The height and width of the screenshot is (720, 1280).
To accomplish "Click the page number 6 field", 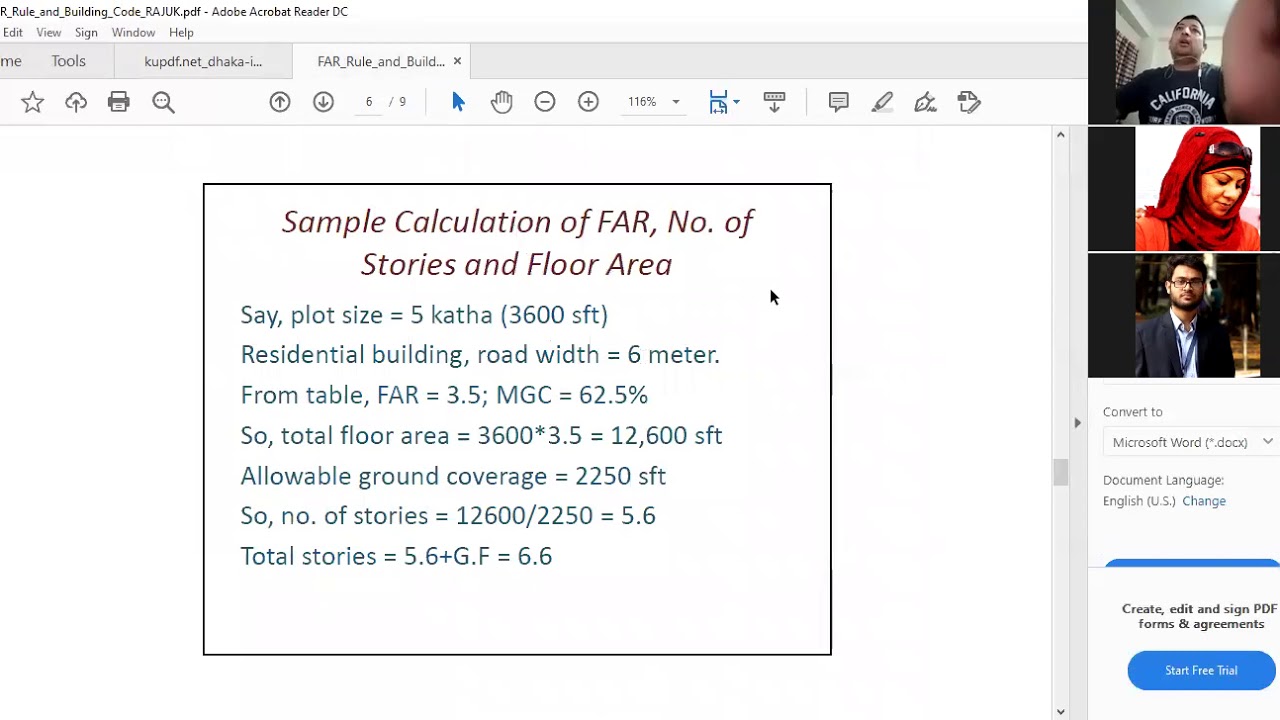I will point(369,102).
